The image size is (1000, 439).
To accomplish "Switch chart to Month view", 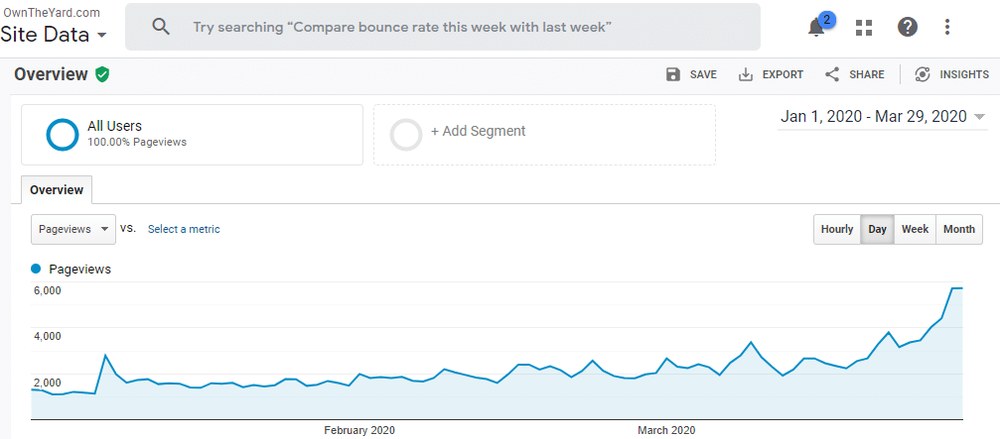I will tap(959, 229).
